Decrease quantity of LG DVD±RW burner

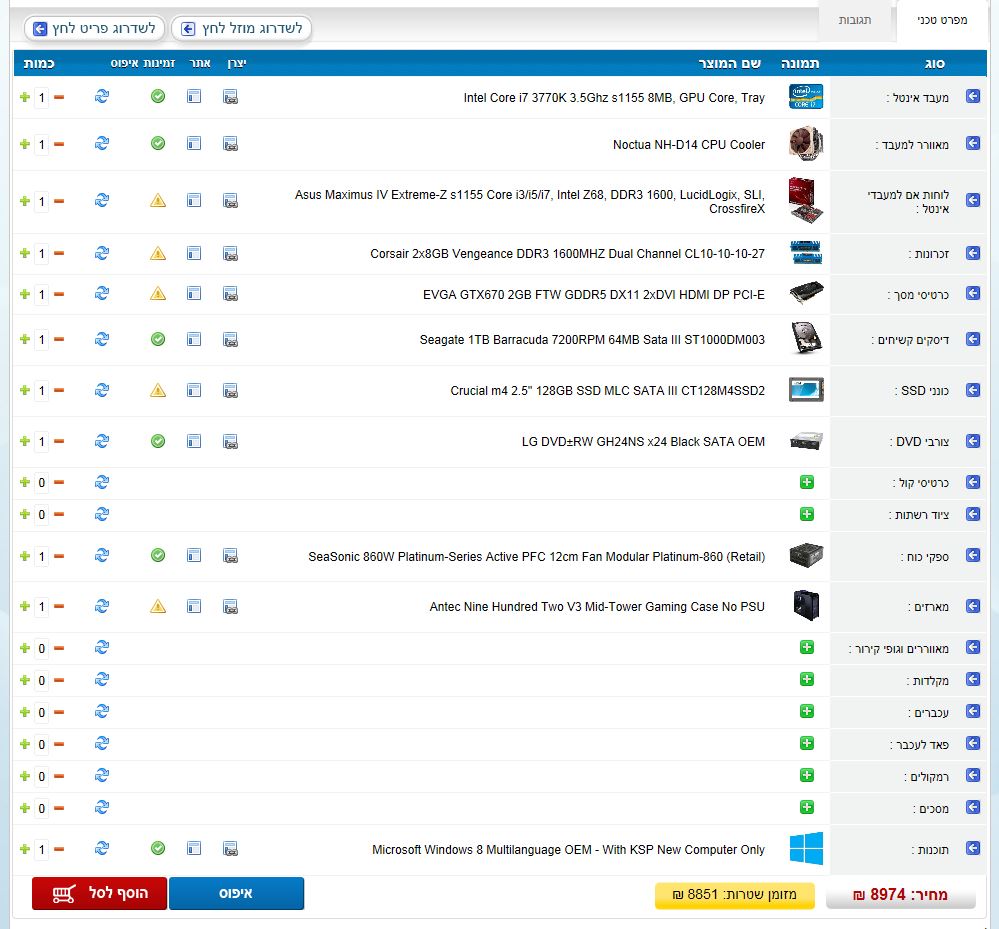59,441
